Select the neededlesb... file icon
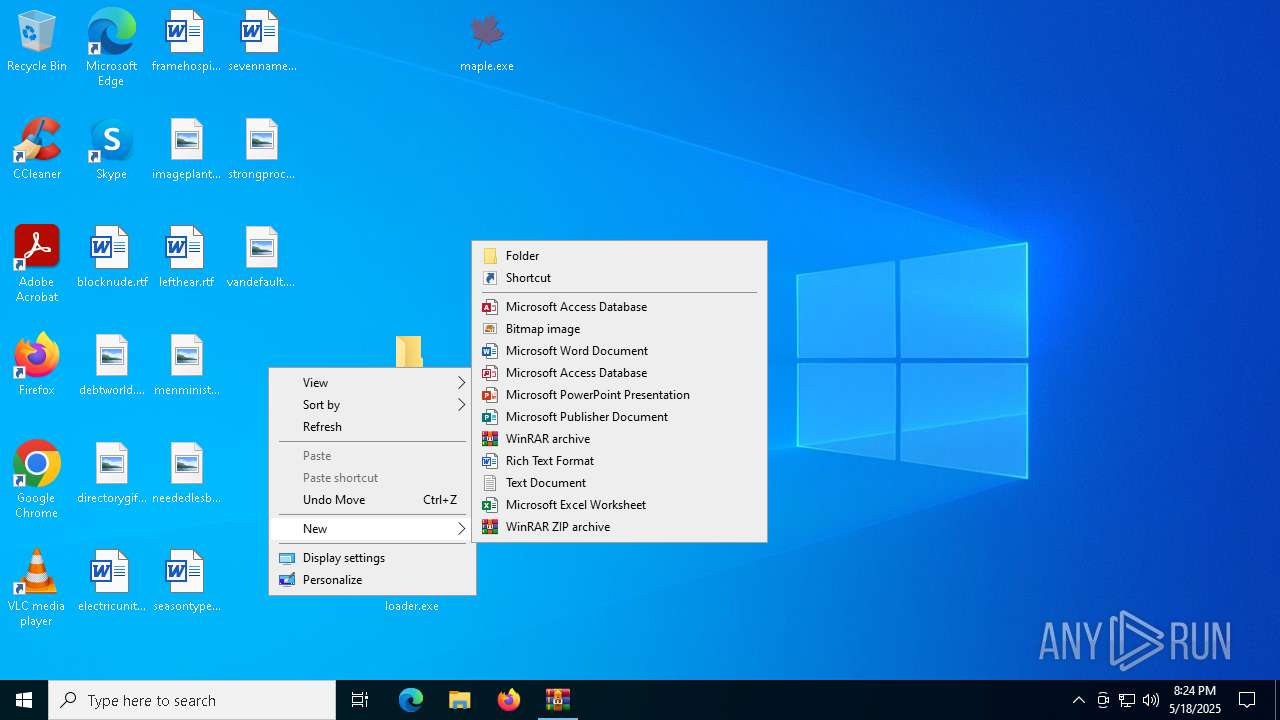Image resolution: width=1280 pixels, height=720 pixels. (x=186, y=473)
